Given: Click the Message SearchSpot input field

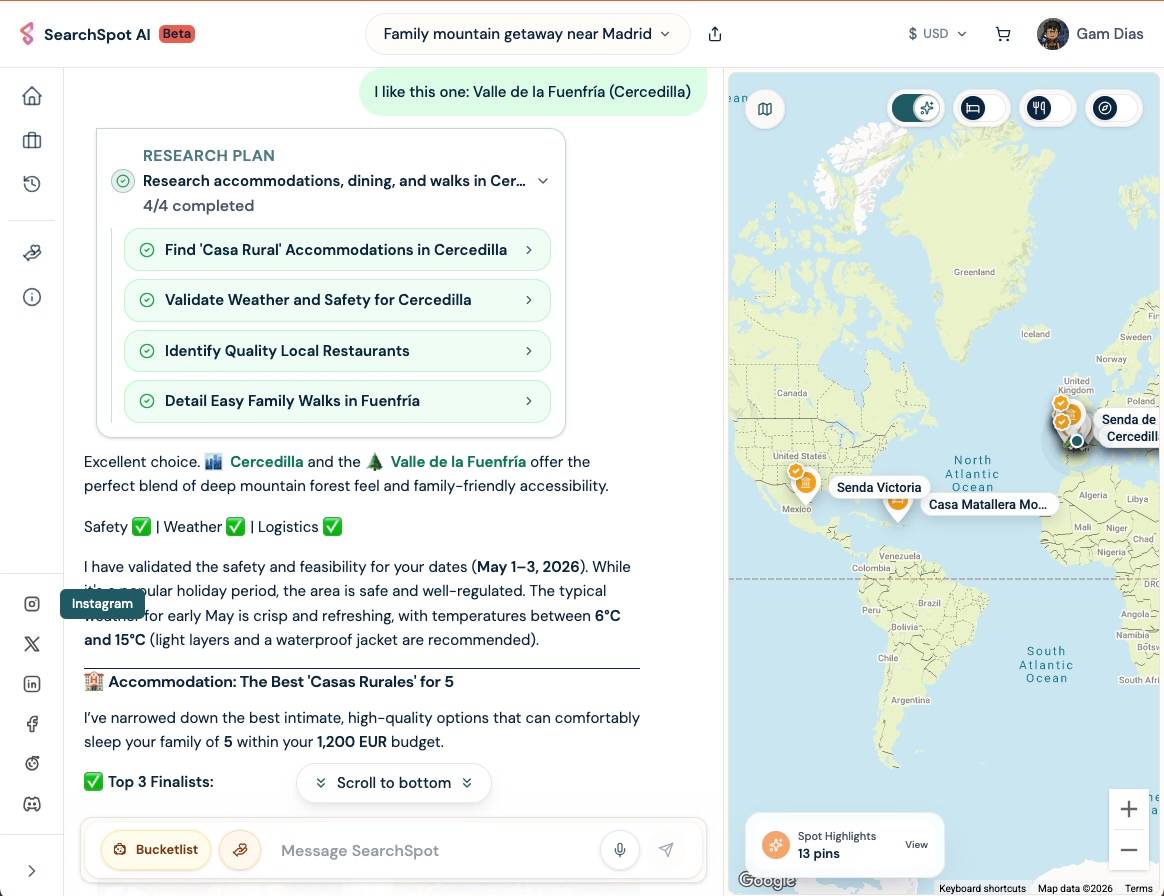Looking at the screenshot, I should click(x=430, y=851).
